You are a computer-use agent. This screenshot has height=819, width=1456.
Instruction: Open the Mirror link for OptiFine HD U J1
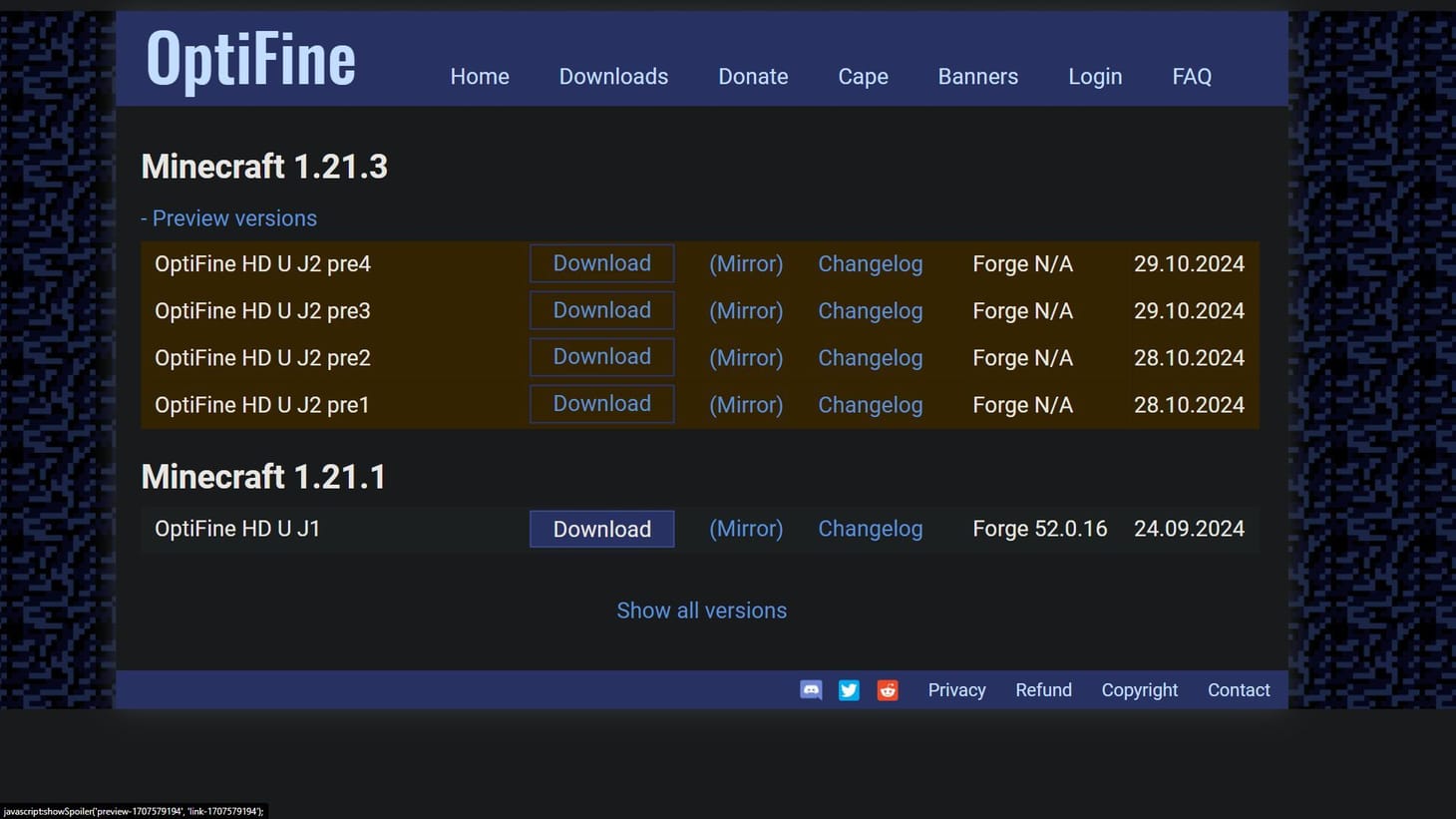point(746,529)
